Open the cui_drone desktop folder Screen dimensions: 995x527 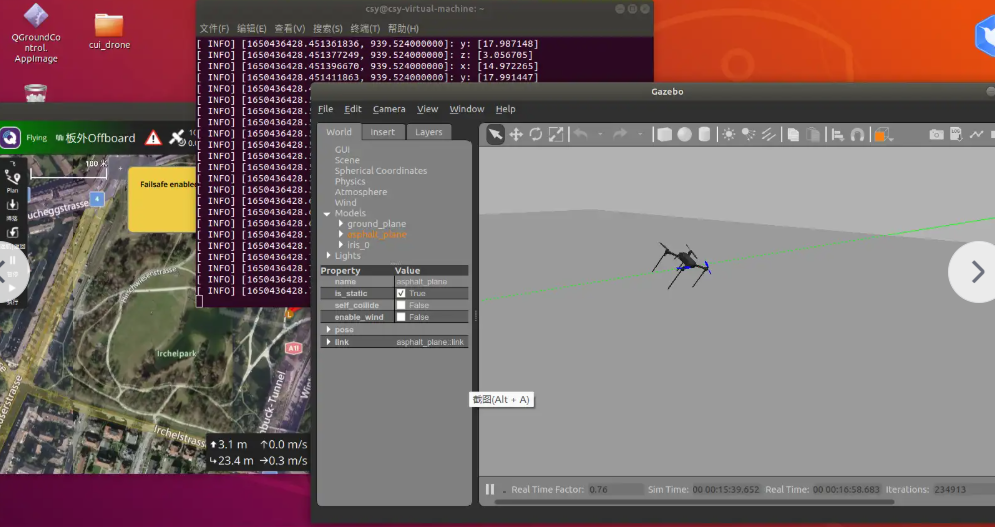point(109,27)
